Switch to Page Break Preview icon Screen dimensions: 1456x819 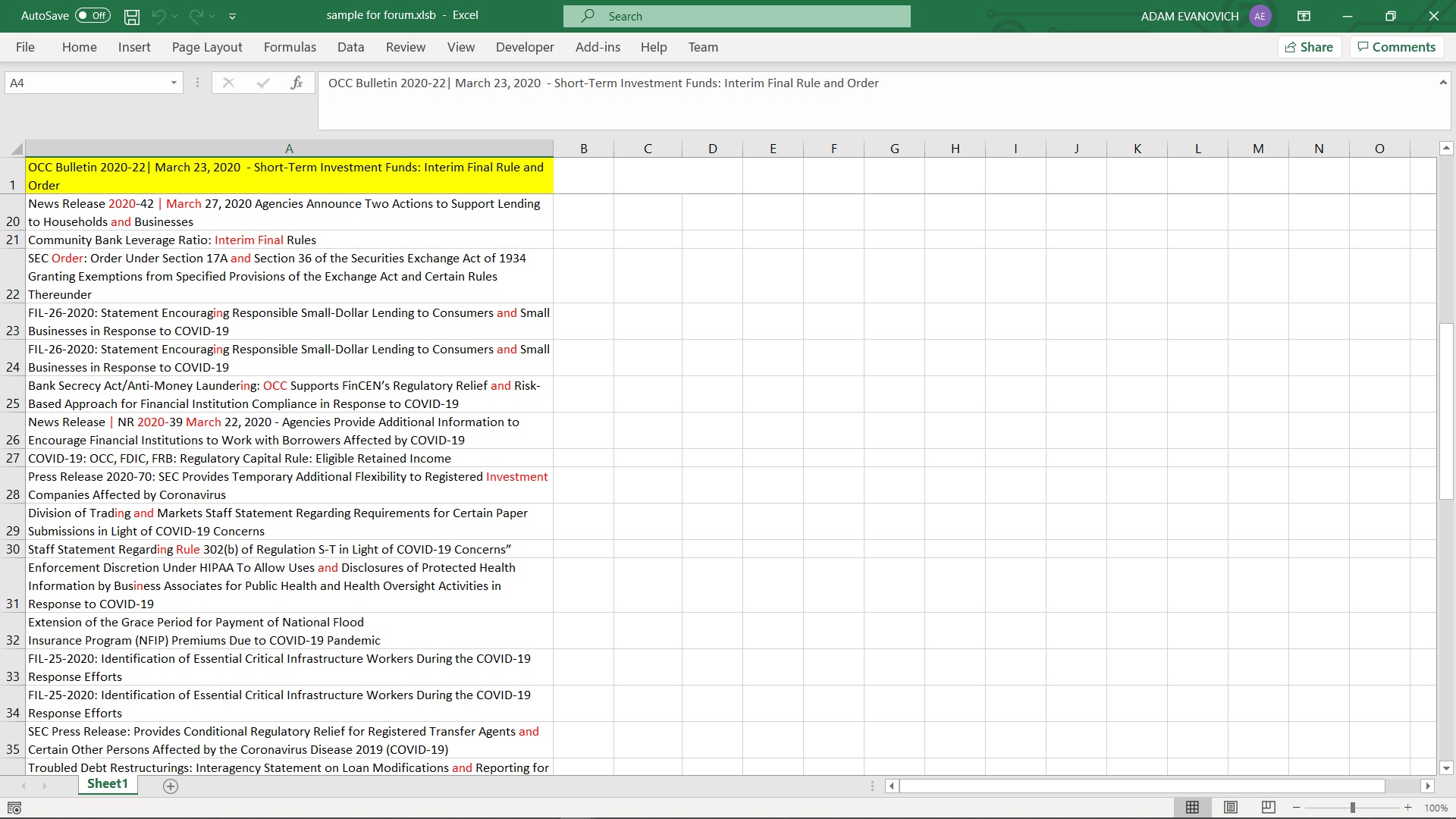pyautogui.click(x=1268, y=808)
